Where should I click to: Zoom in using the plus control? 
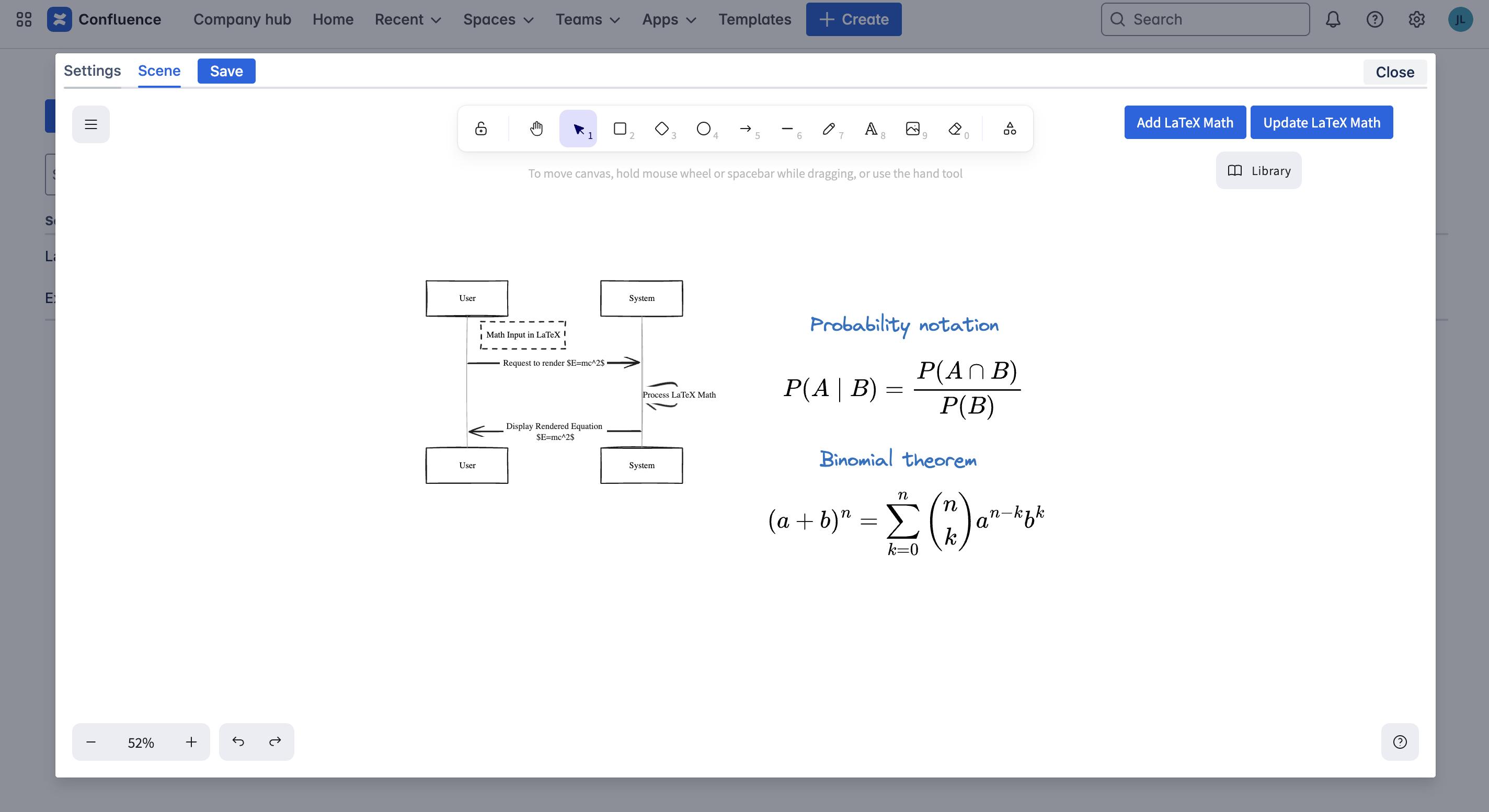coord(191,741)
